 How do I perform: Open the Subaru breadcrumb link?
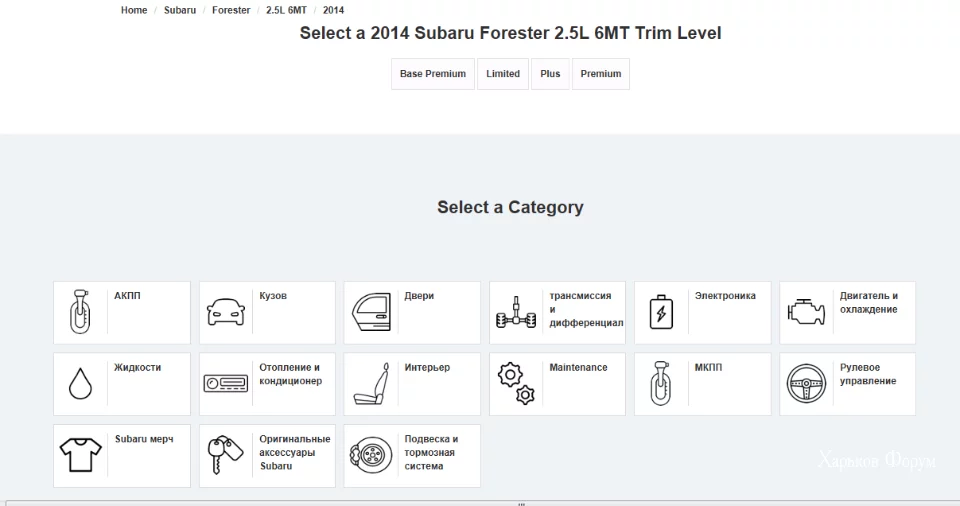(x=180, y=10)
